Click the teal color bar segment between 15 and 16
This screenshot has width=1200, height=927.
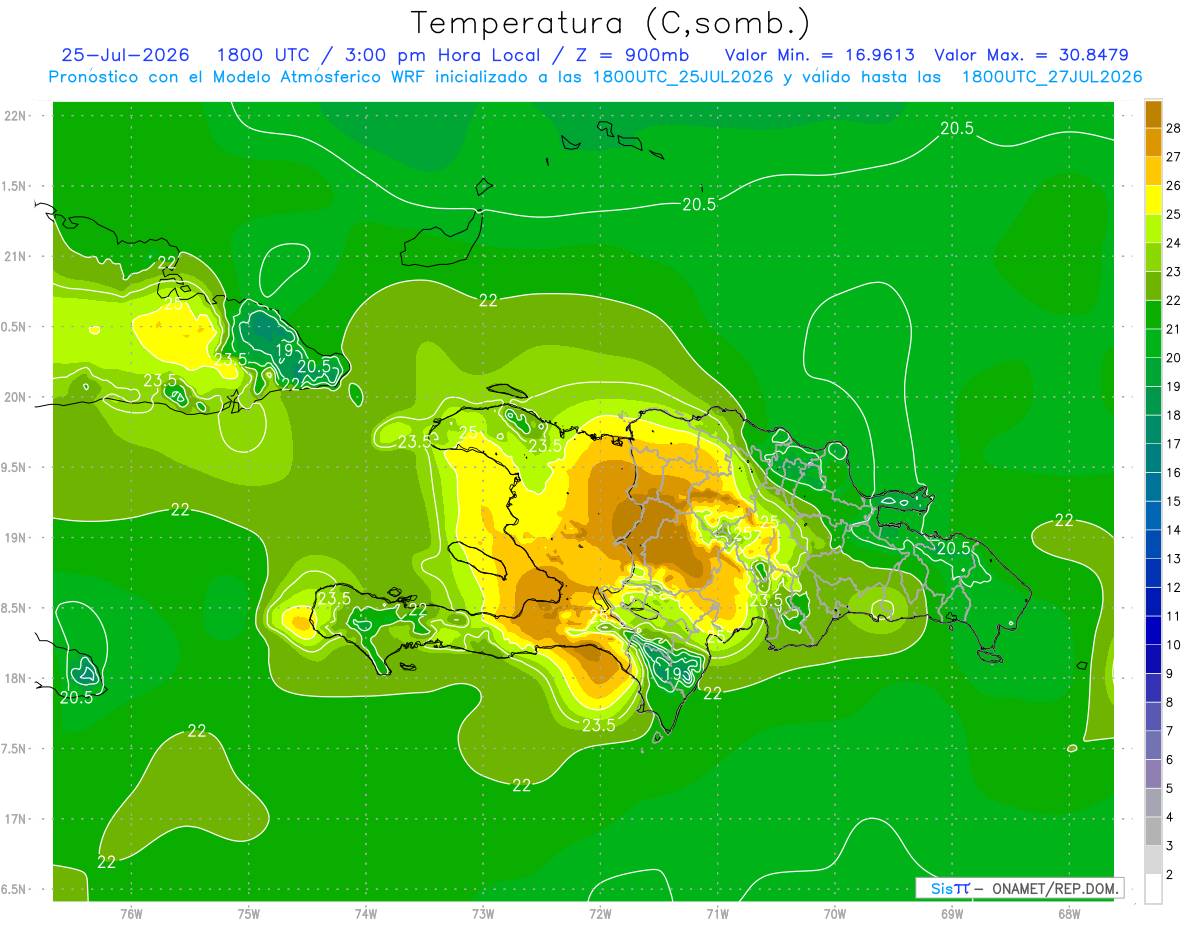click(1153, 487)
